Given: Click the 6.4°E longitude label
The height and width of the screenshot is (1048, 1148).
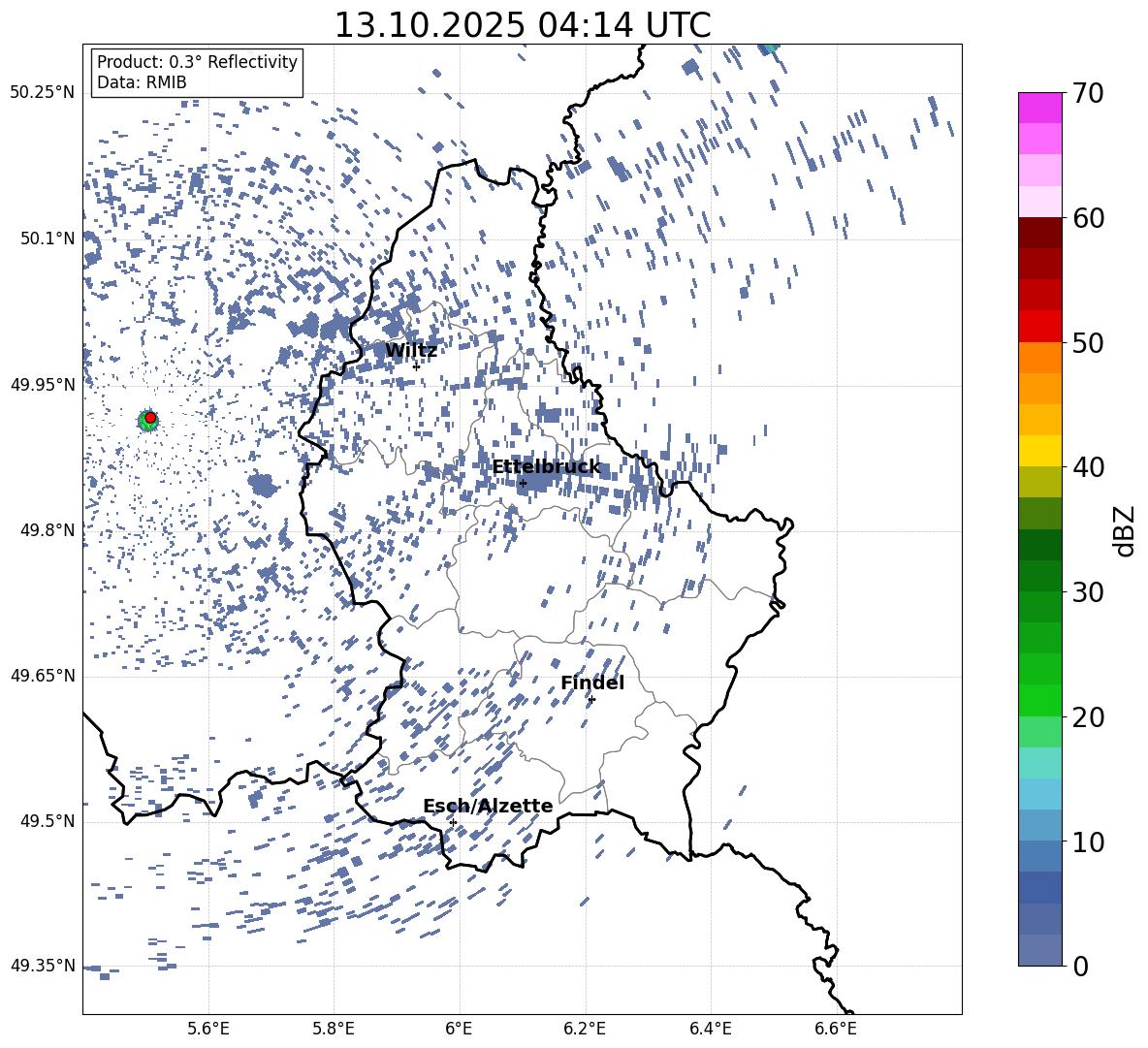Looking at the screenshot, I should click(710, 1029).
